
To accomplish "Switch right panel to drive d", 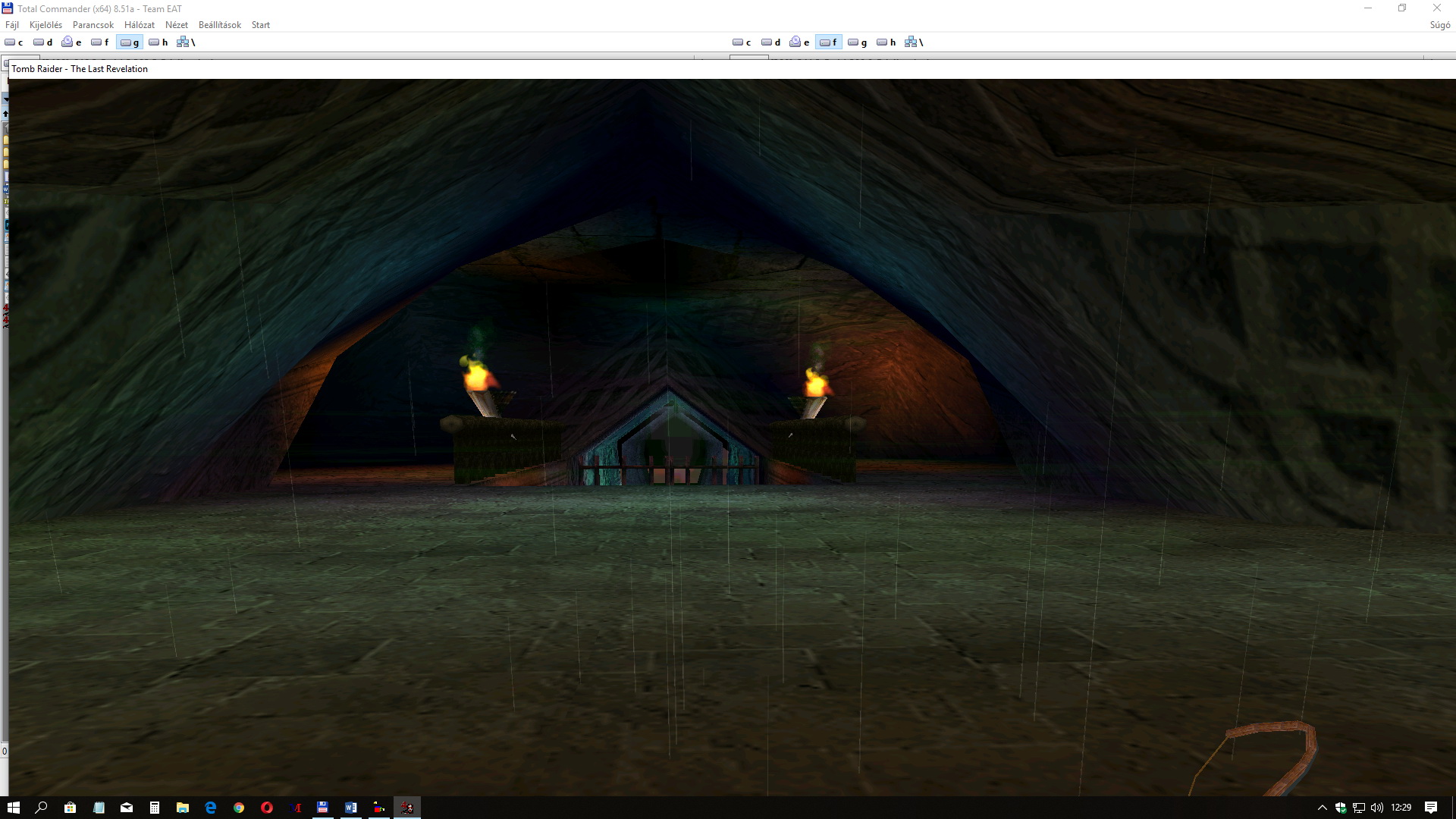I will coord(770,42).
